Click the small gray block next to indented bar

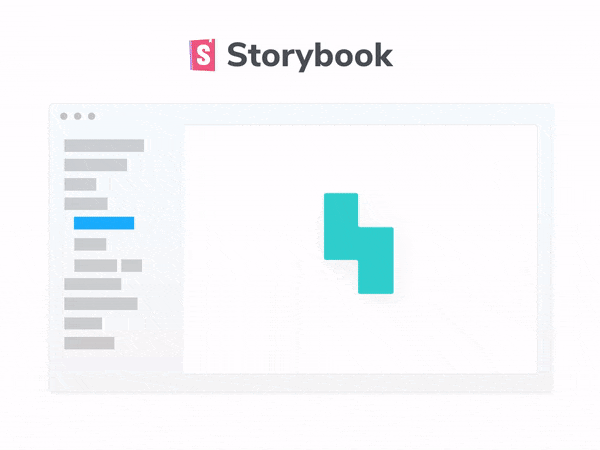[x=132, y=266]
